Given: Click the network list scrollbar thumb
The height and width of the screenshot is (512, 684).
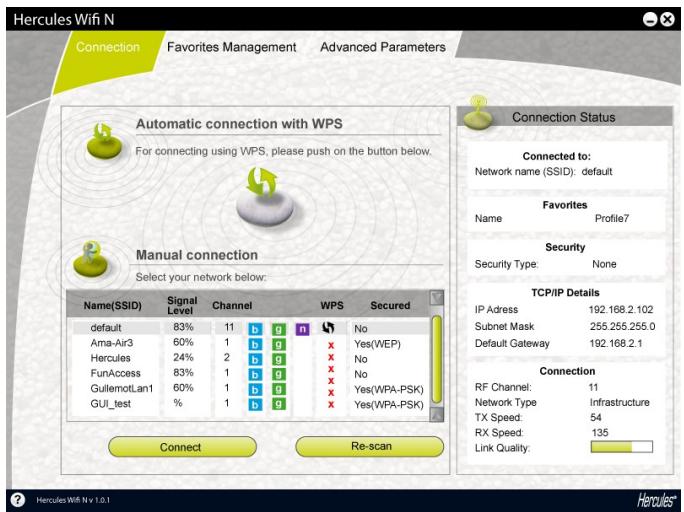Looking at the screenshot, I should (x=436, y=359).
